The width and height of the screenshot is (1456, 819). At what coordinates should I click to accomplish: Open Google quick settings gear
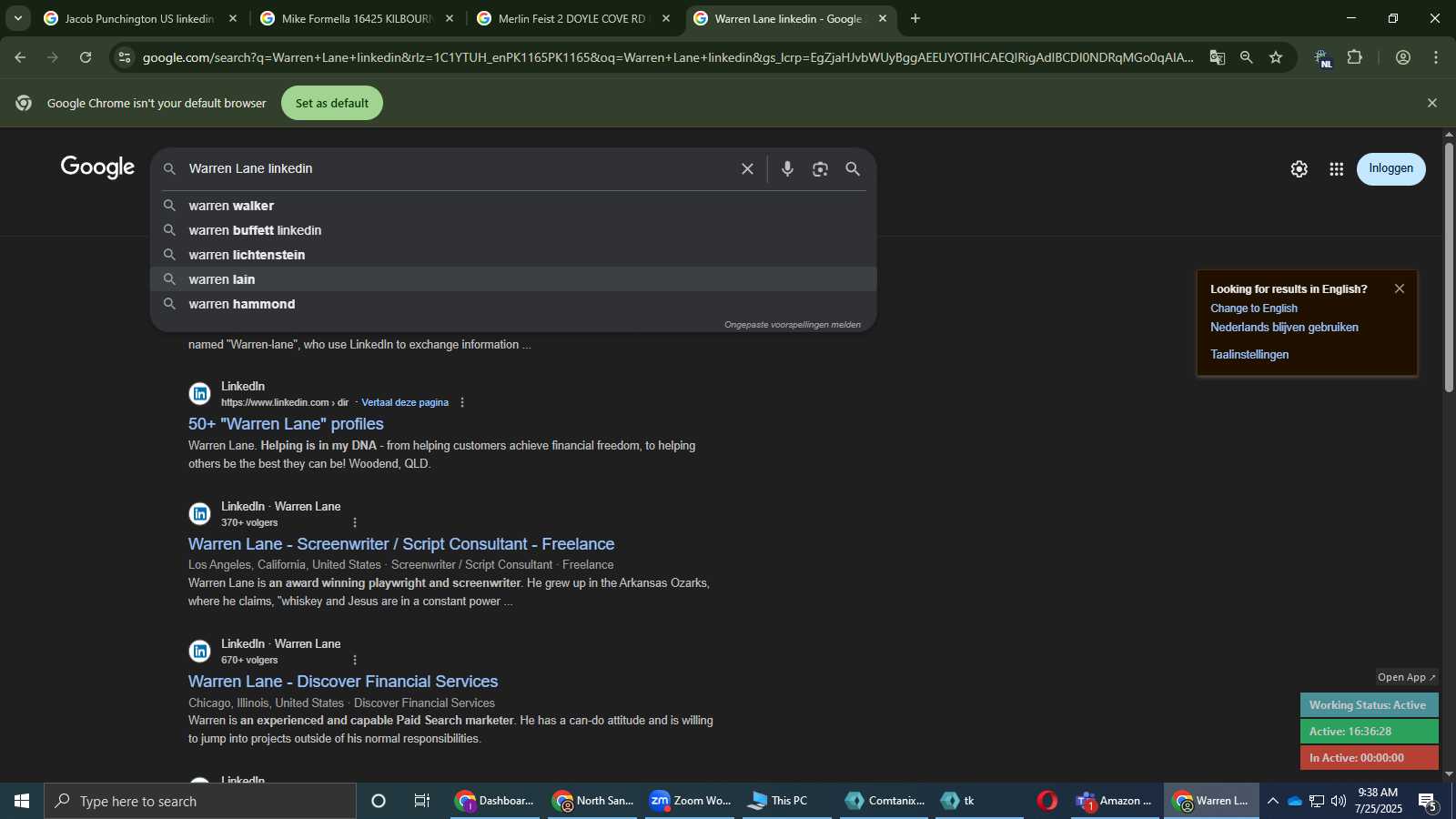1299,169
